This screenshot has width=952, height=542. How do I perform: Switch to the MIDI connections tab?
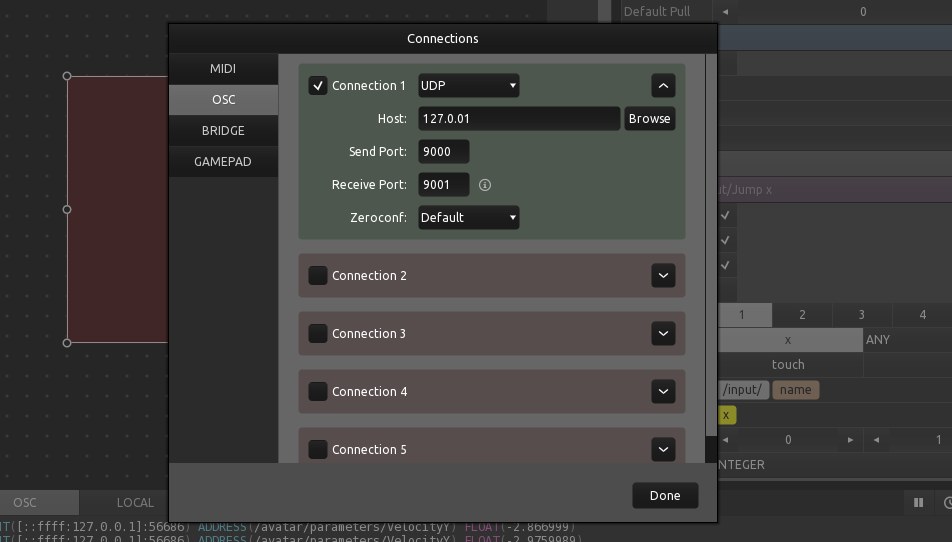coord(223,69)
